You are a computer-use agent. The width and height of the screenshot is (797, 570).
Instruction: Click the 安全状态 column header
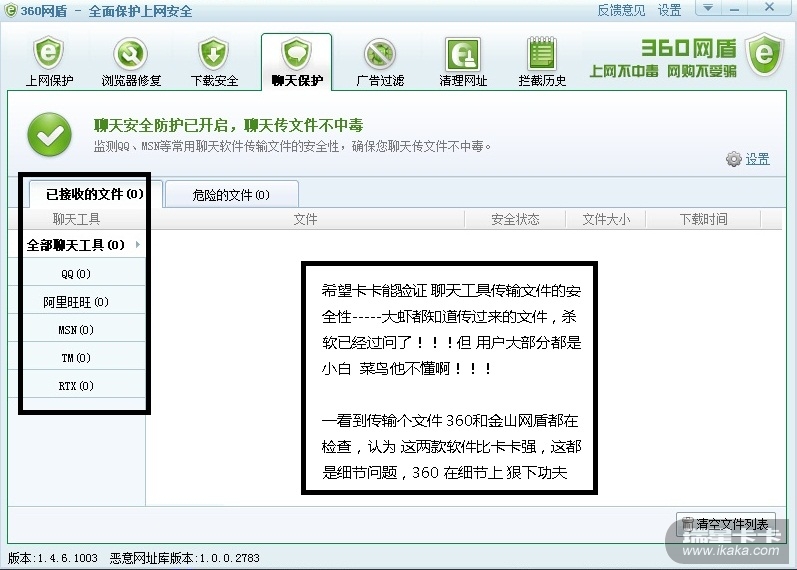[515, 219]
